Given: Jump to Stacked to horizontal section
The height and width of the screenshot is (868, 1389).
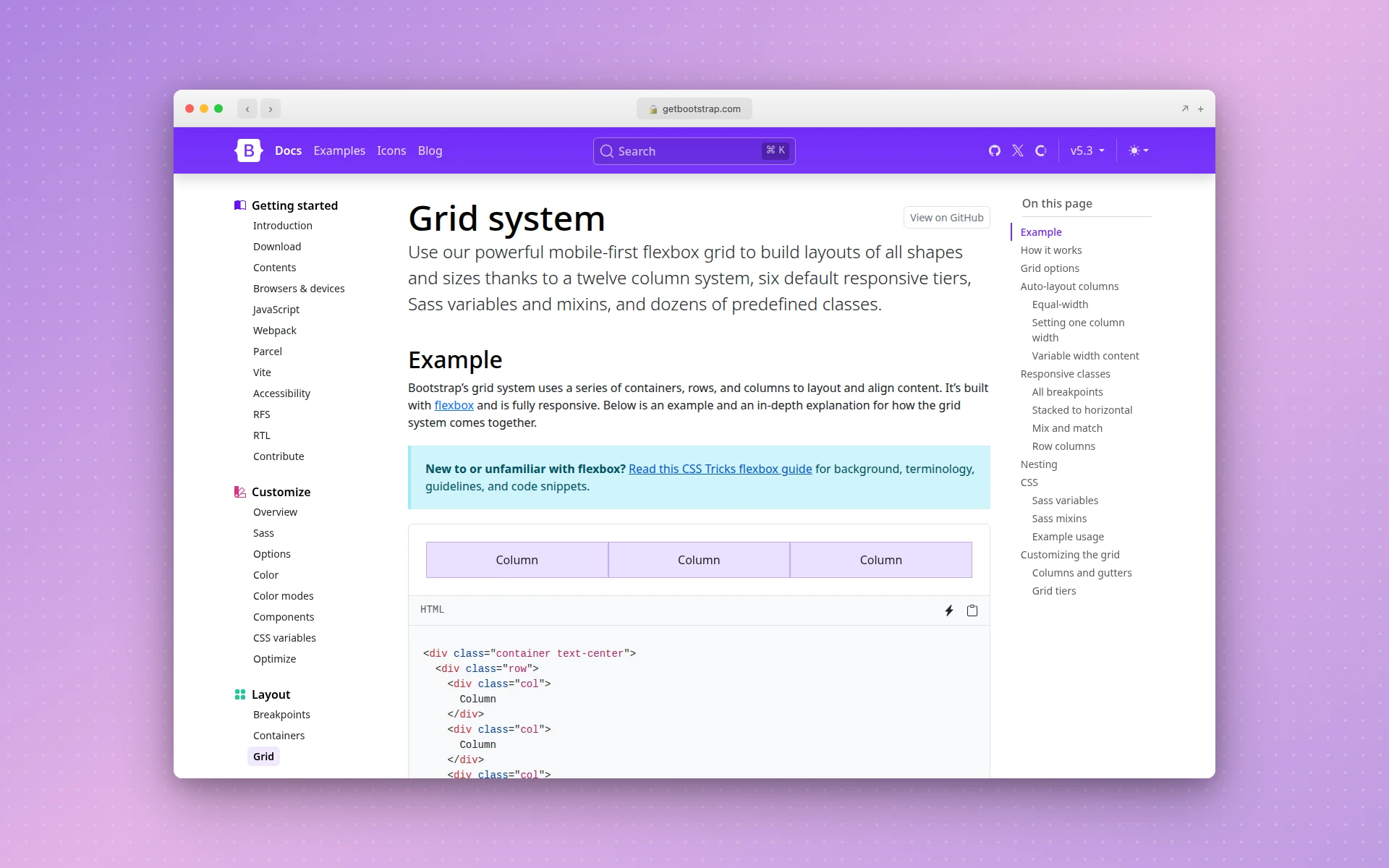Looking at the screenshot, I should (x=1082, y=410).
